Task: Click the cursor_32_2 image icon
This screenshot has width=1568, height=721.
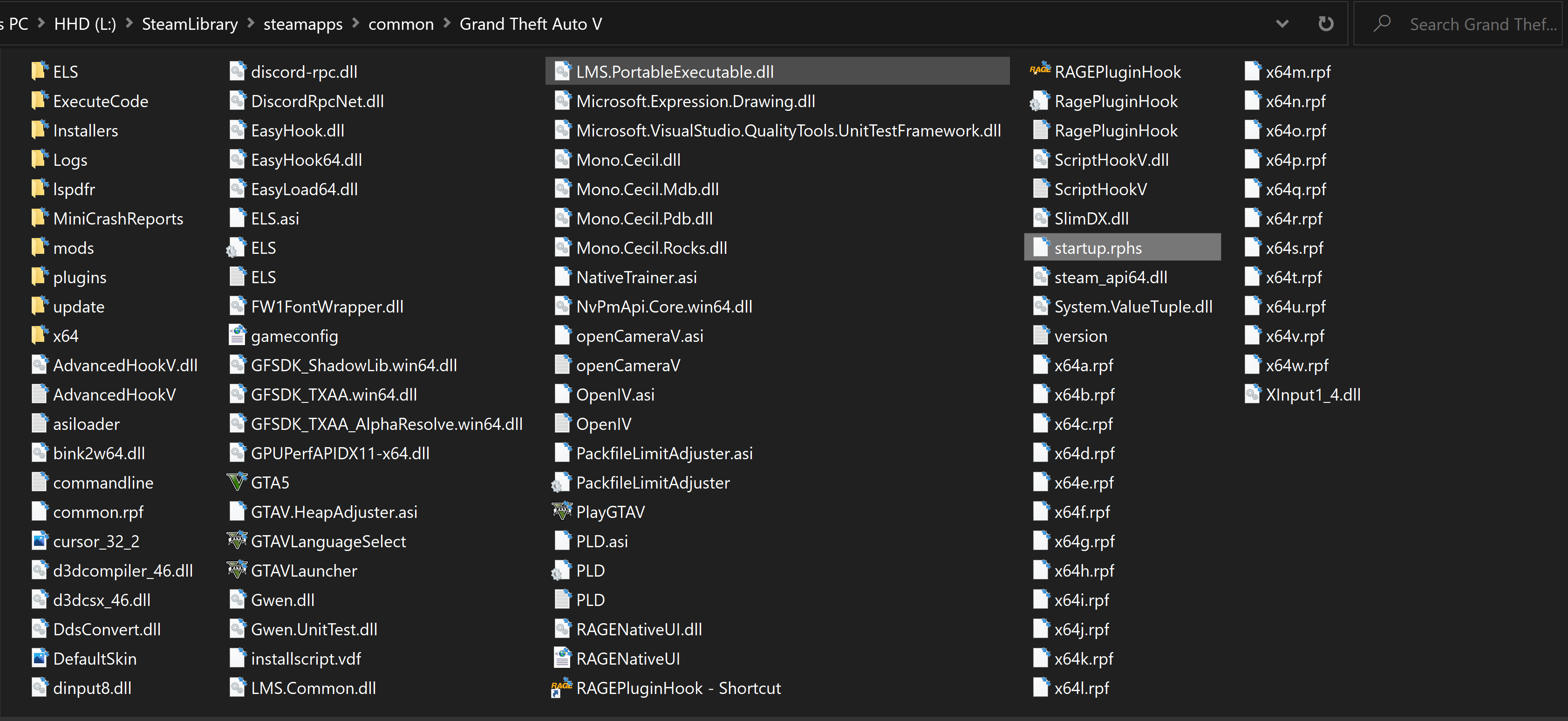Action: tap(39, 540)
